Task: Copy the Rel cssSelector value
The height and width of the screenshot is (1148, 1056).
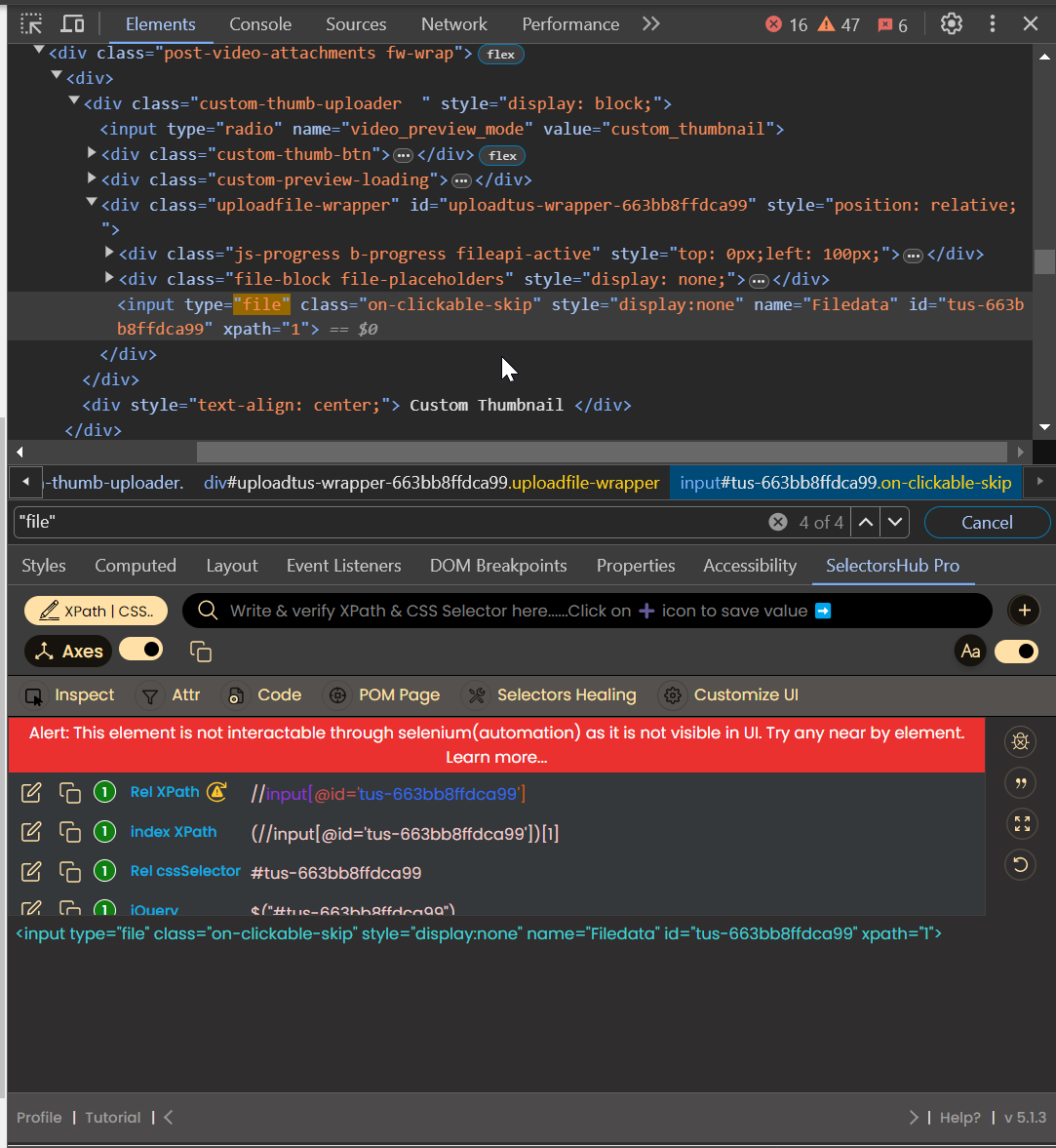Action: click(x=69, y=871)
